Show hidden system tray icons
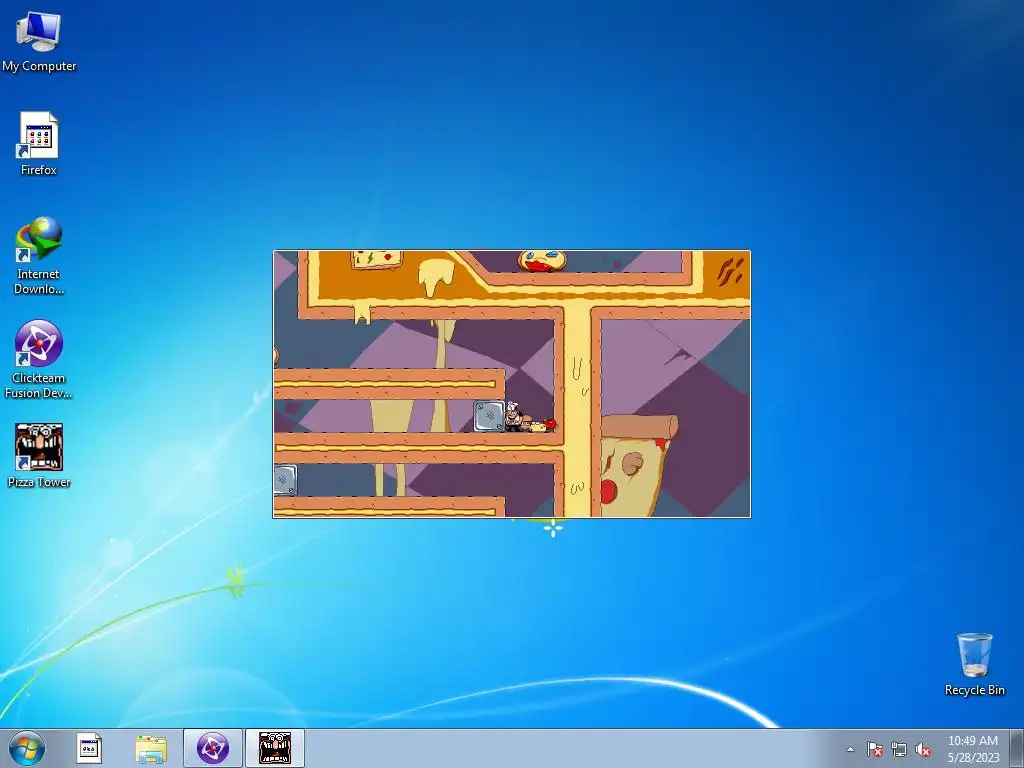Viewport: 1024px width, 768px height. coord(850,749)
